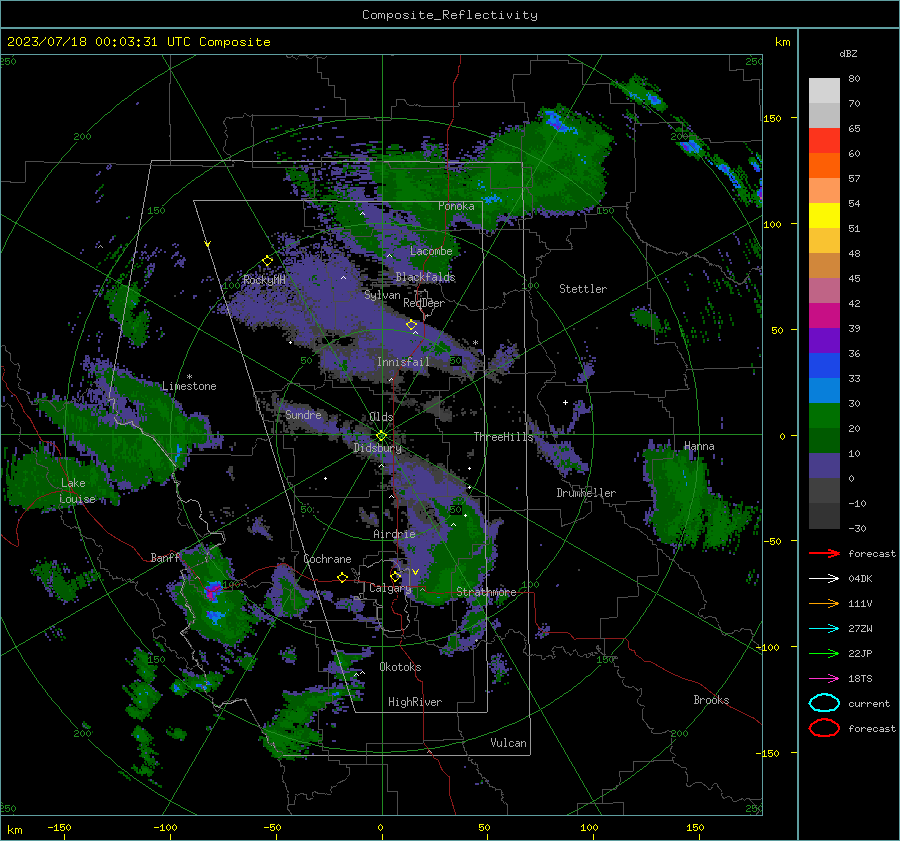900x841 pixels.
Task: Click the Lacombe city label
Action: [431, 251]
